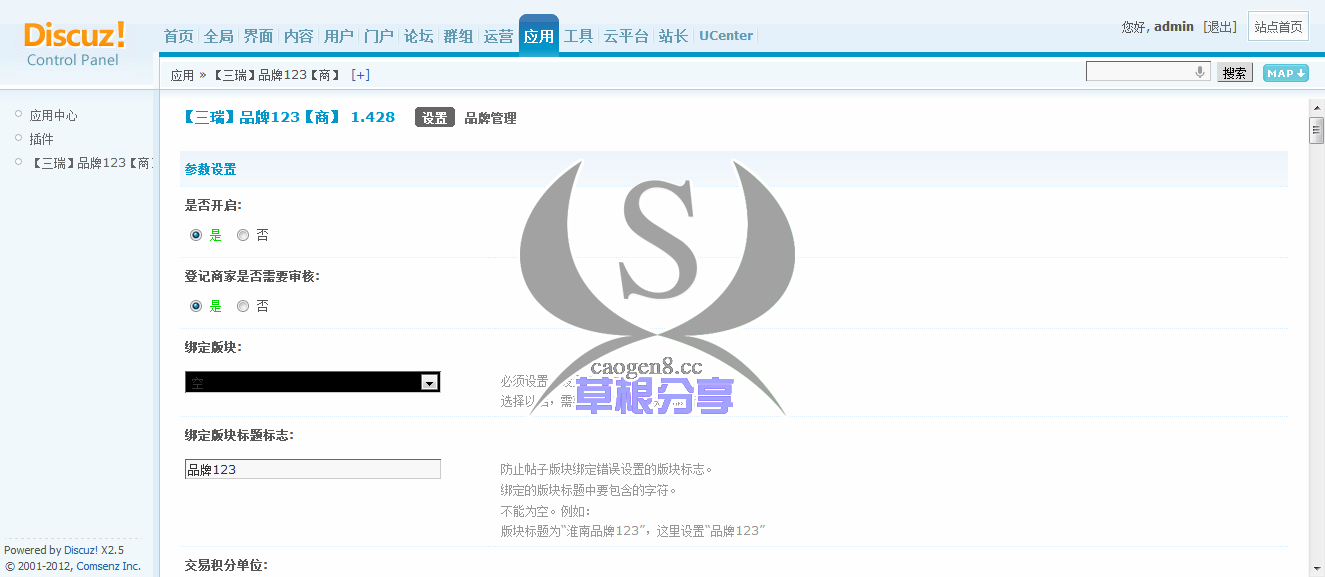Click inside the 绑定版块标题标志 input field
Image resolution: width=1325 pixels, height=577 pixels.
[312, 468]
